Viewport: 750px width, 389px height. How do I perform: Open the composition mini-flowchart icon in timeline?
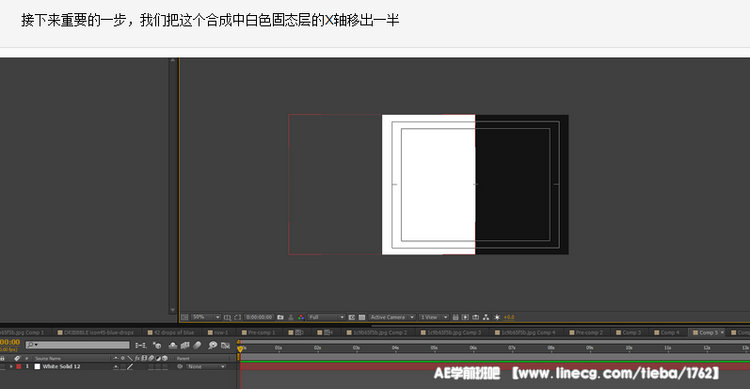point(141,345)
